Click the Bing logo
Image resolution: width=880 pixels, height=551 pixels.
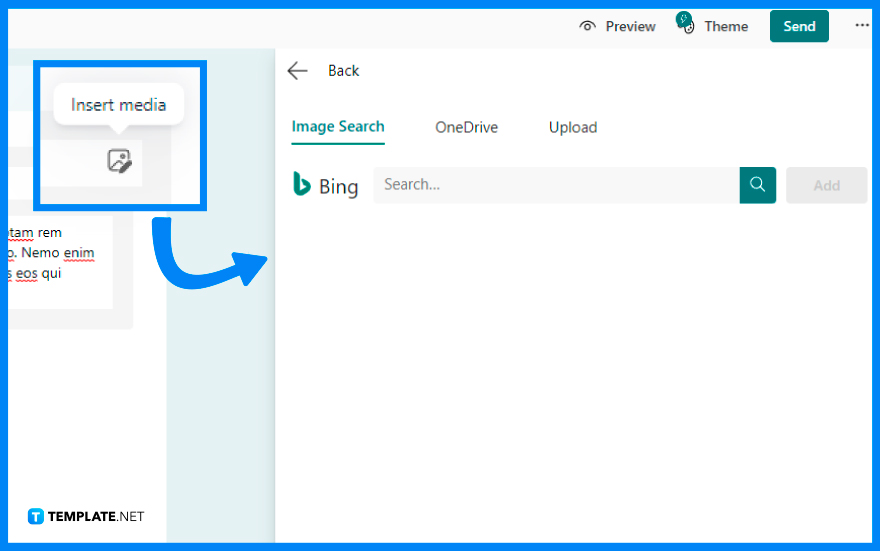coord(326,185)
